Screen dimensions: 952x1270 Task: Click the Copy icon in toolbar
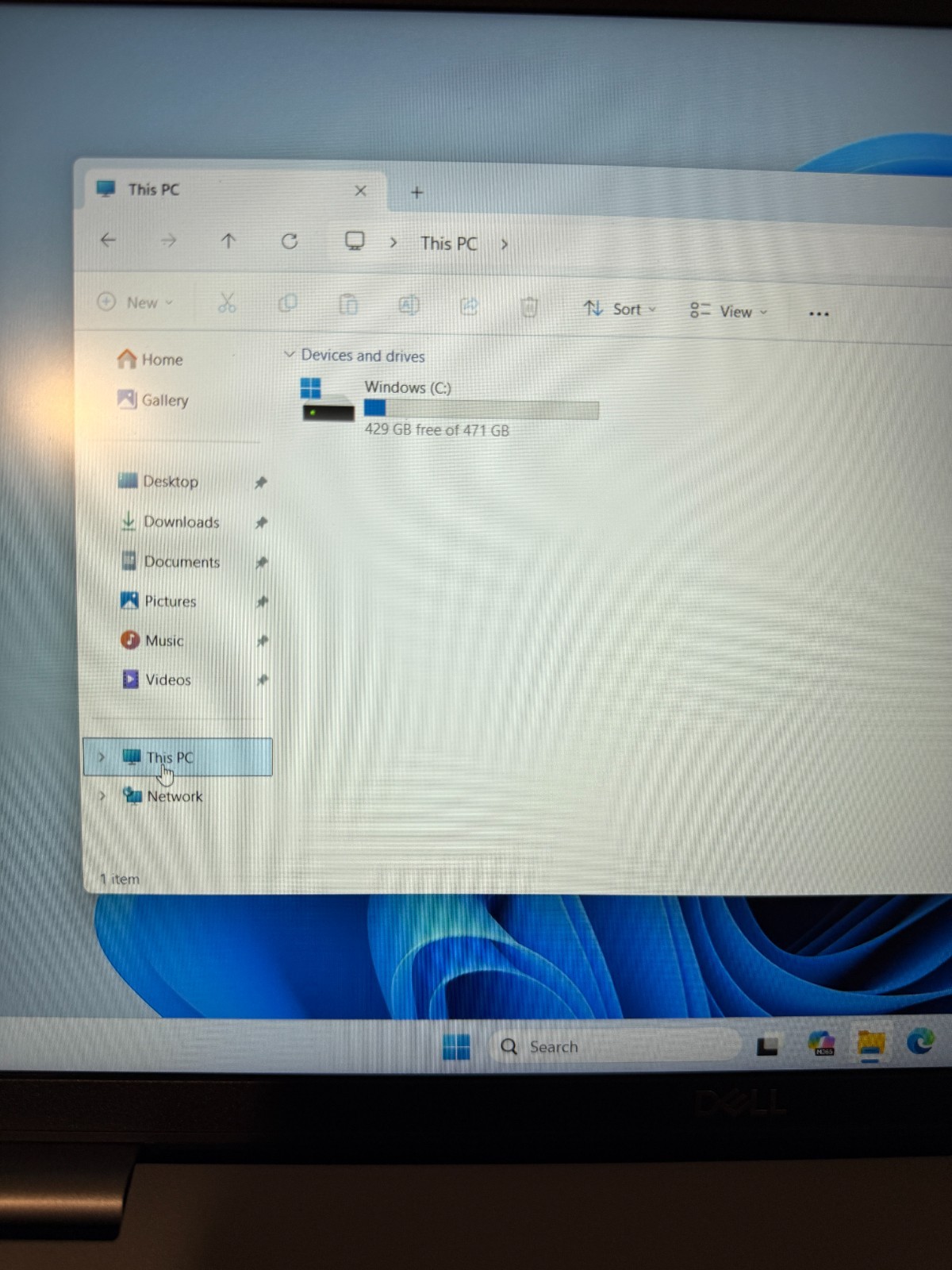point(288,303)
